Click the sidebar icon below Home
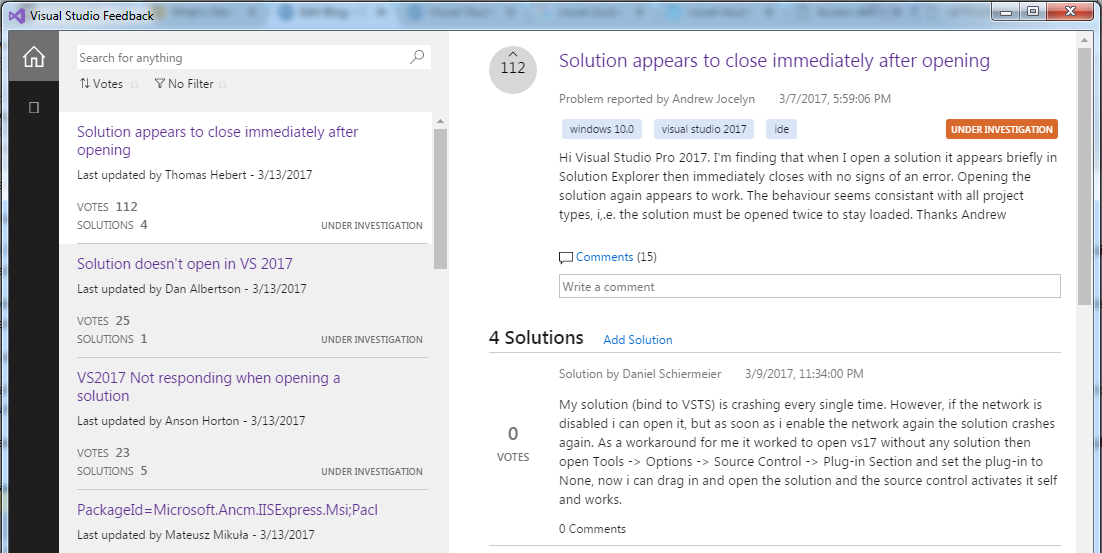The height and width of the screenshot is (553, 1102). [x=34, y=108]
